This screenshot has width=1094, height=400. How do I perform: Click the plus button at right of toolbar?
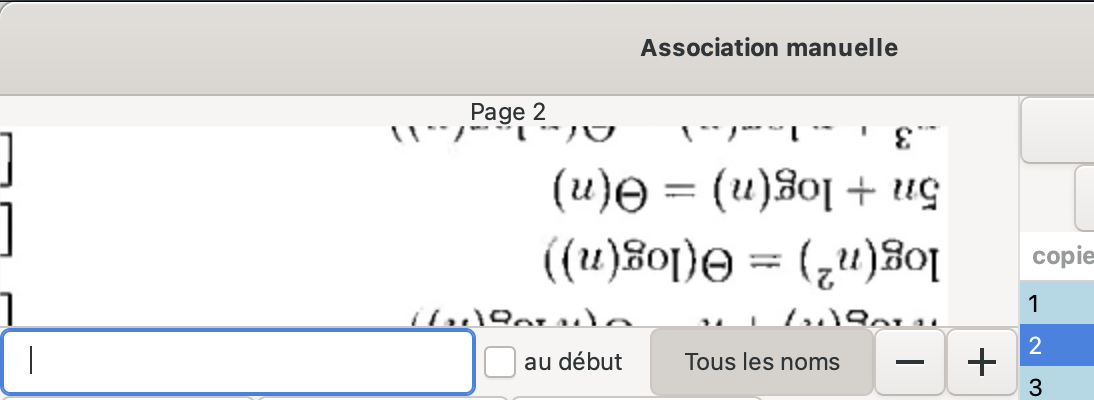[x=982, y=362]
